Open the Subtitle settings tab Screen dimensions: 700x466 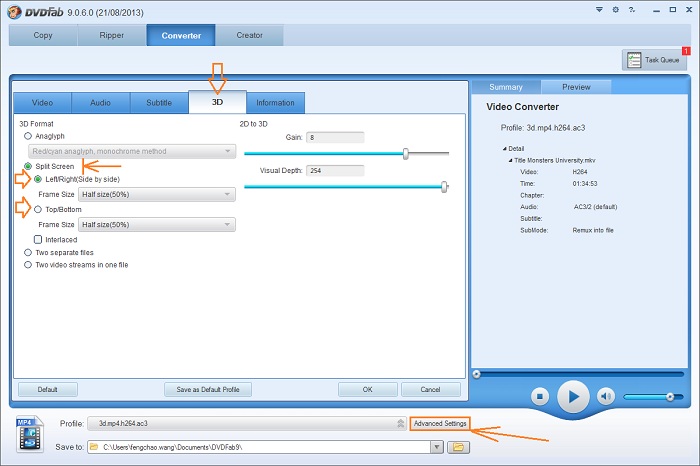159,103
